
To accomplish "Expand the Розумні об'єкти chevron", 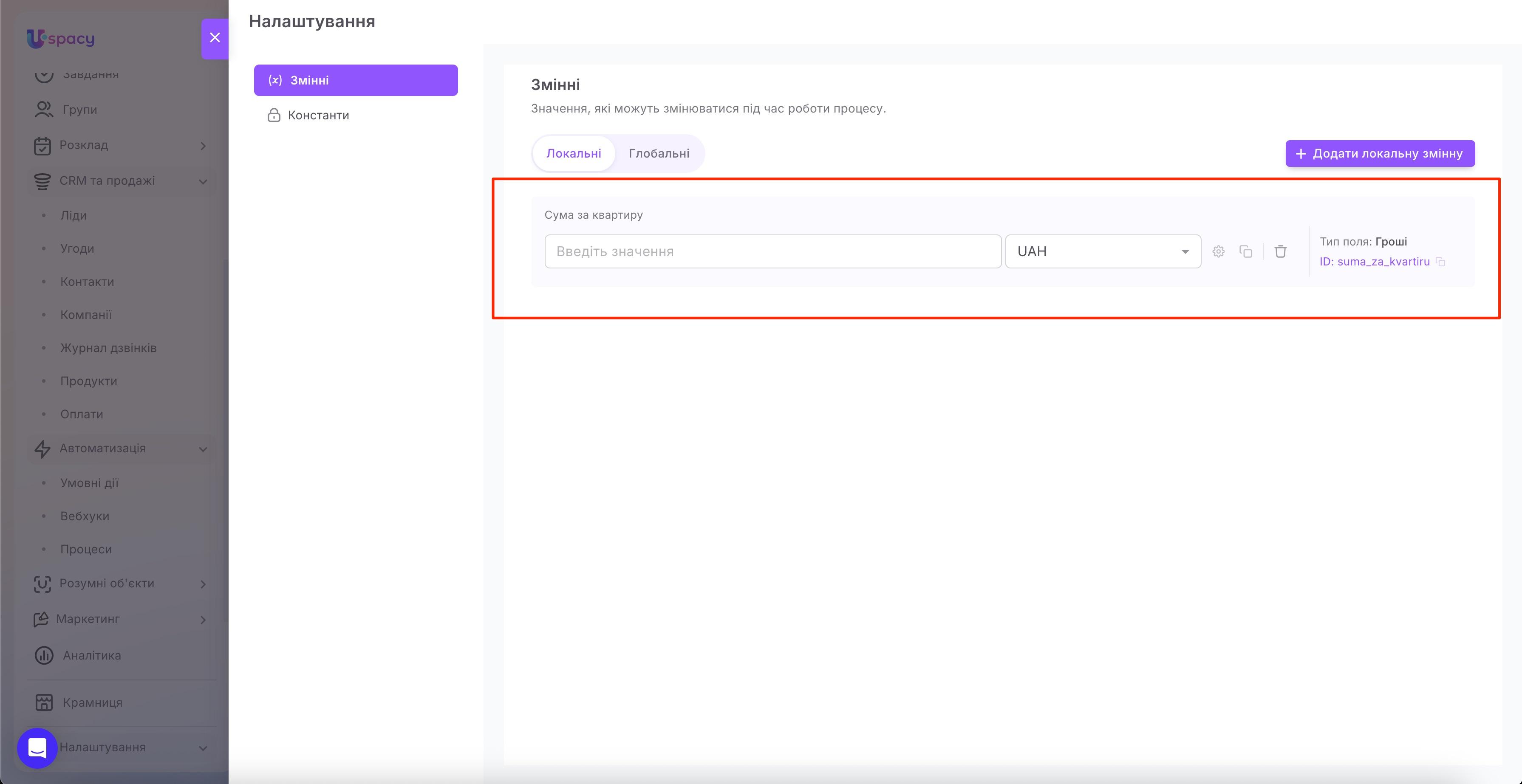I will pyautogui.click(x=203, y=584).
